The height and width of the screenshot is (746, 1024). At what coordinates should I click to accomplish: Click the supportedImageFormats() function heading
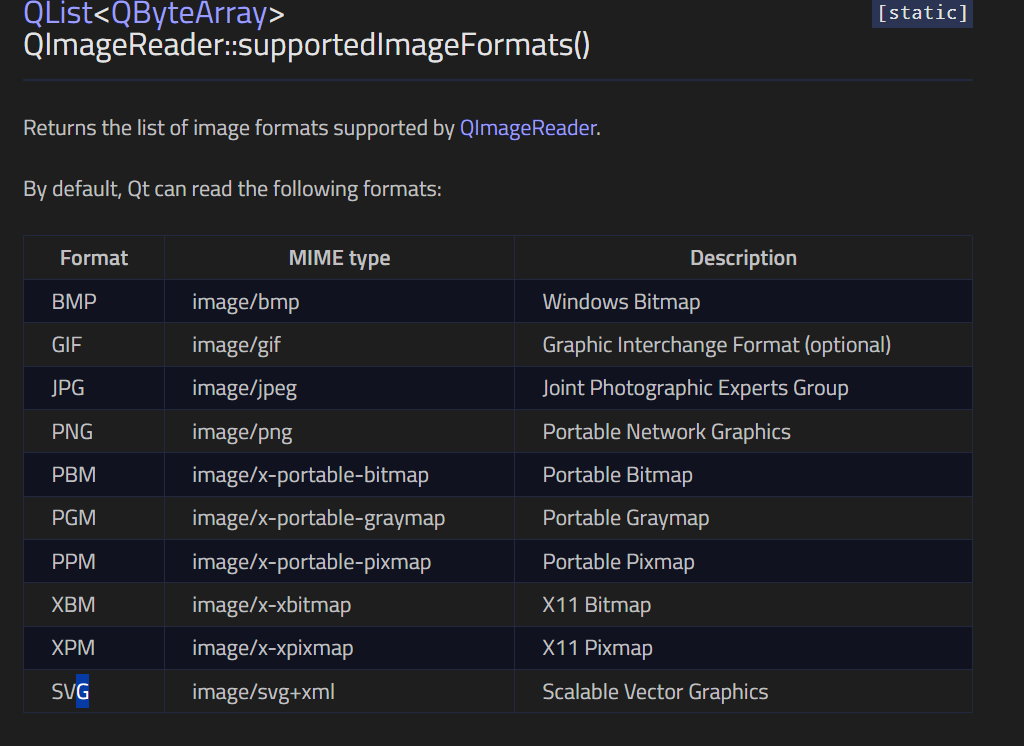click(x=306, y=46)
